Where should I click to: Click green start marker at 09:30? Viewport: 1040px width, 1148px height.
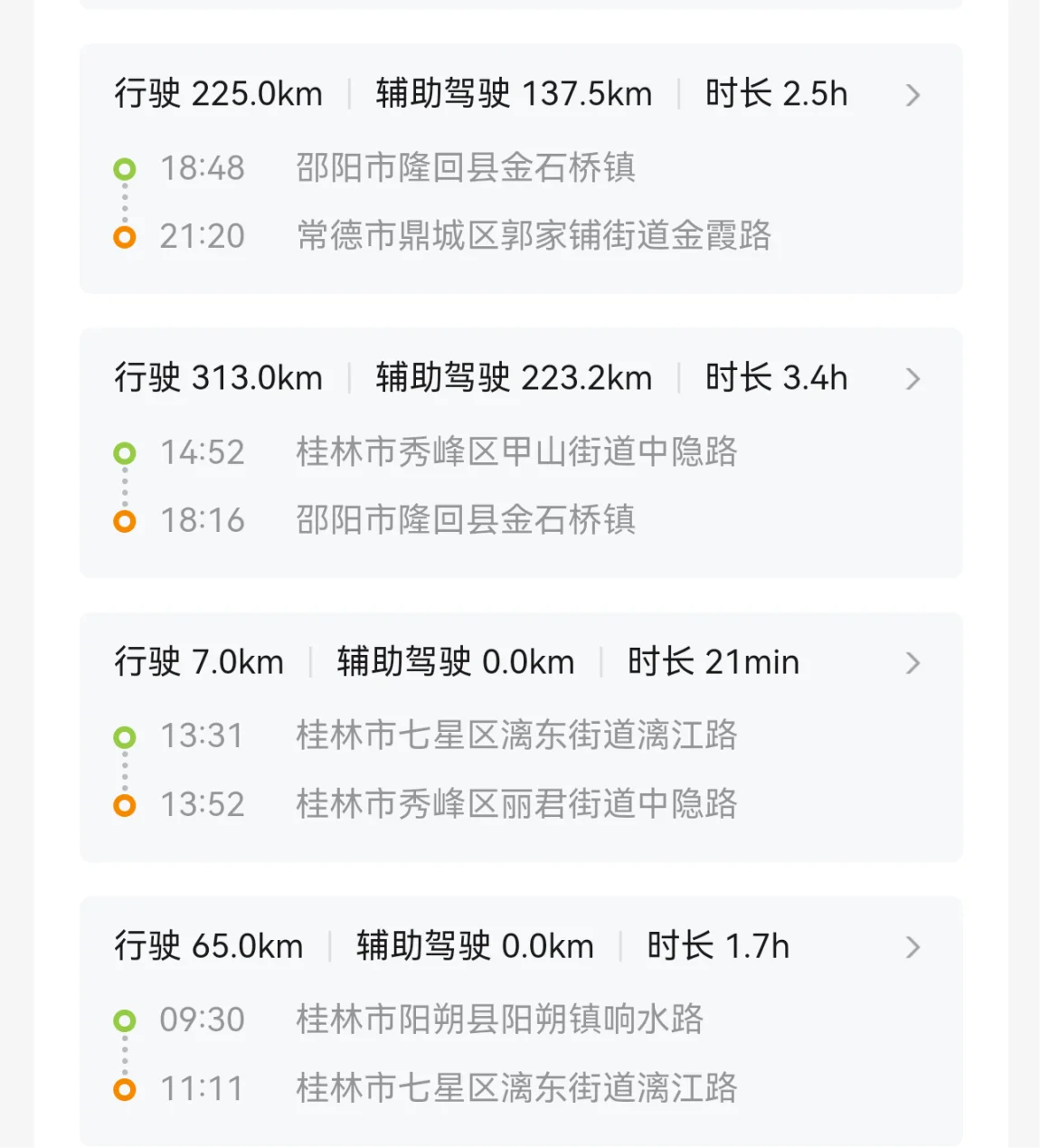[125, 1021]
